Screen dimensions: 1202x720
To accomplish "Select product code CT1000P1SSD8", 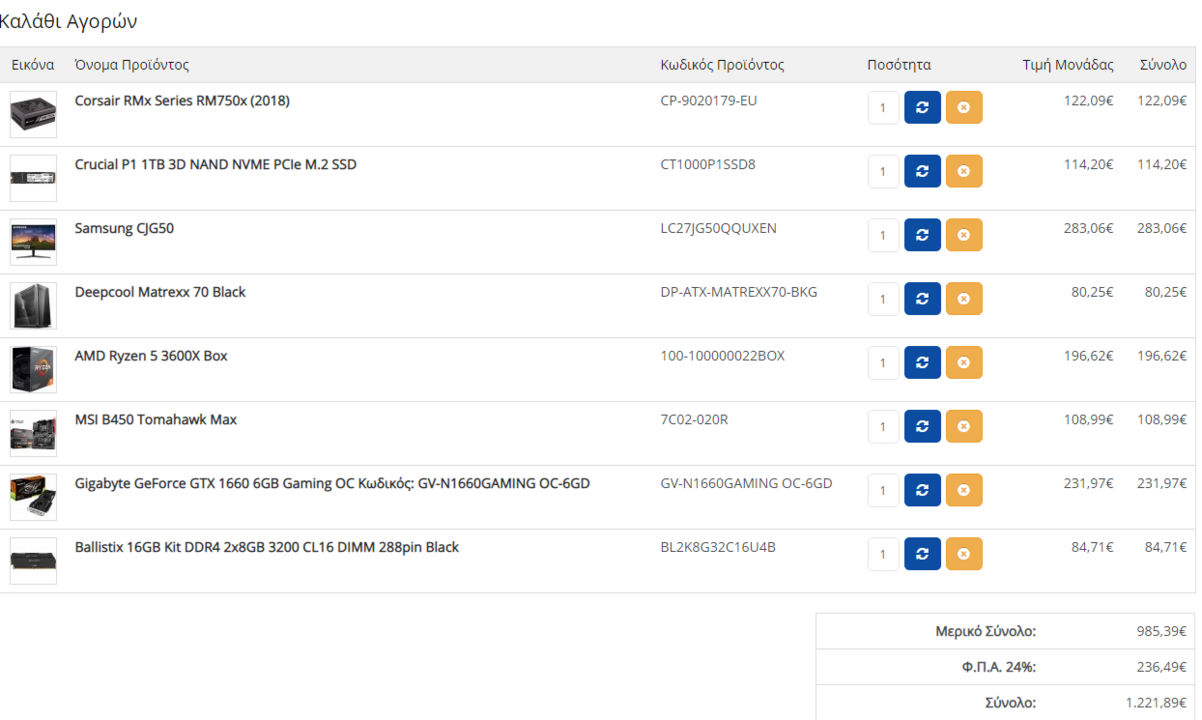I will [x=708, y=164].
